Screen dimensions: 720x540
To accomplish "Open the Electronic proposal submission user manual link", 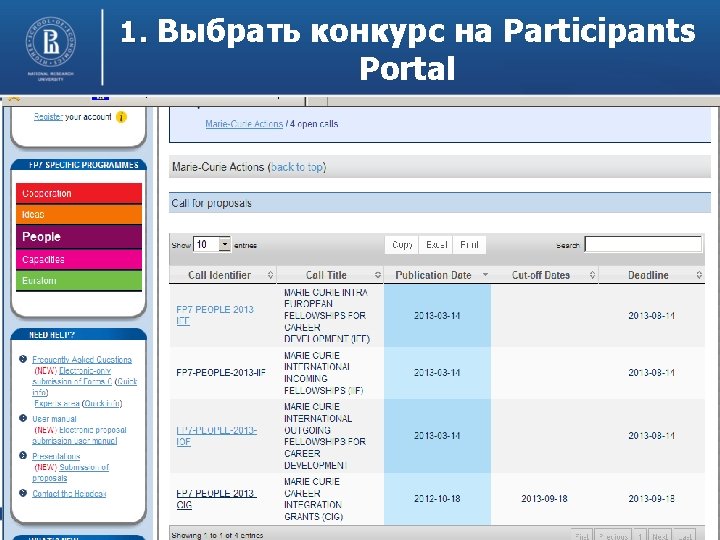I will point(80,435).
